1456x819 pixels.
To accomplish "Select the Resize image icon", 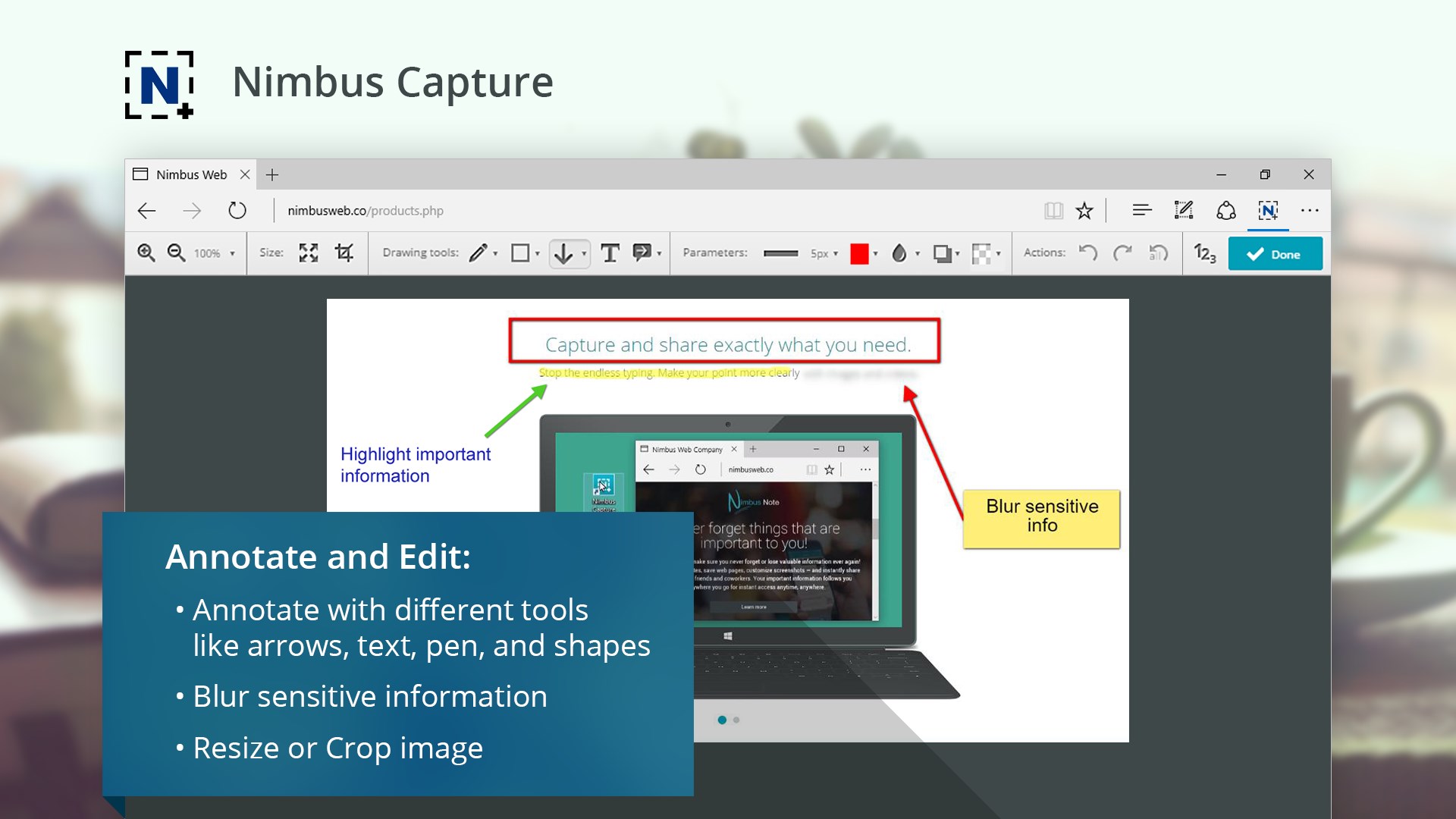I will point(309,253).
